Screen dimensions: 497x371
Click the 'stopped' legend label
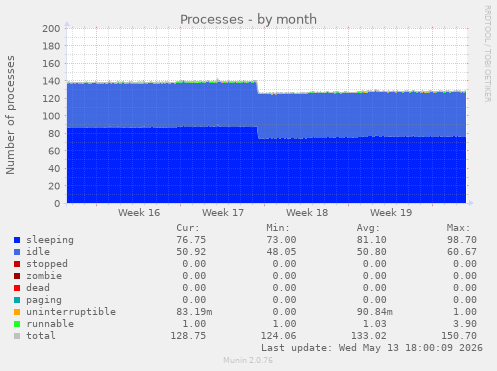tap(47, 264)
